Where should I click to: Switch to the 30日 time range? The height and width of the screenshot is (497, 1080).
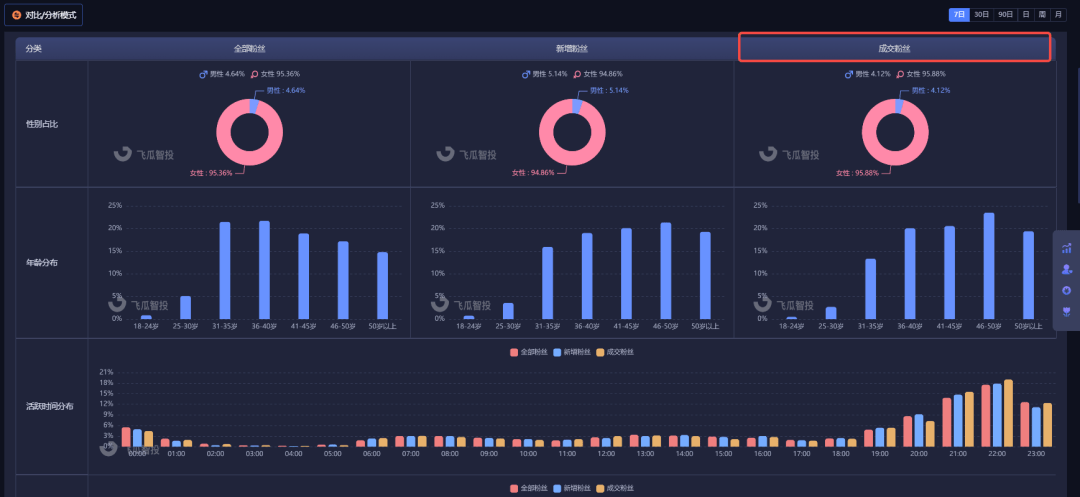pyautogui.click(x=982, y=14)
